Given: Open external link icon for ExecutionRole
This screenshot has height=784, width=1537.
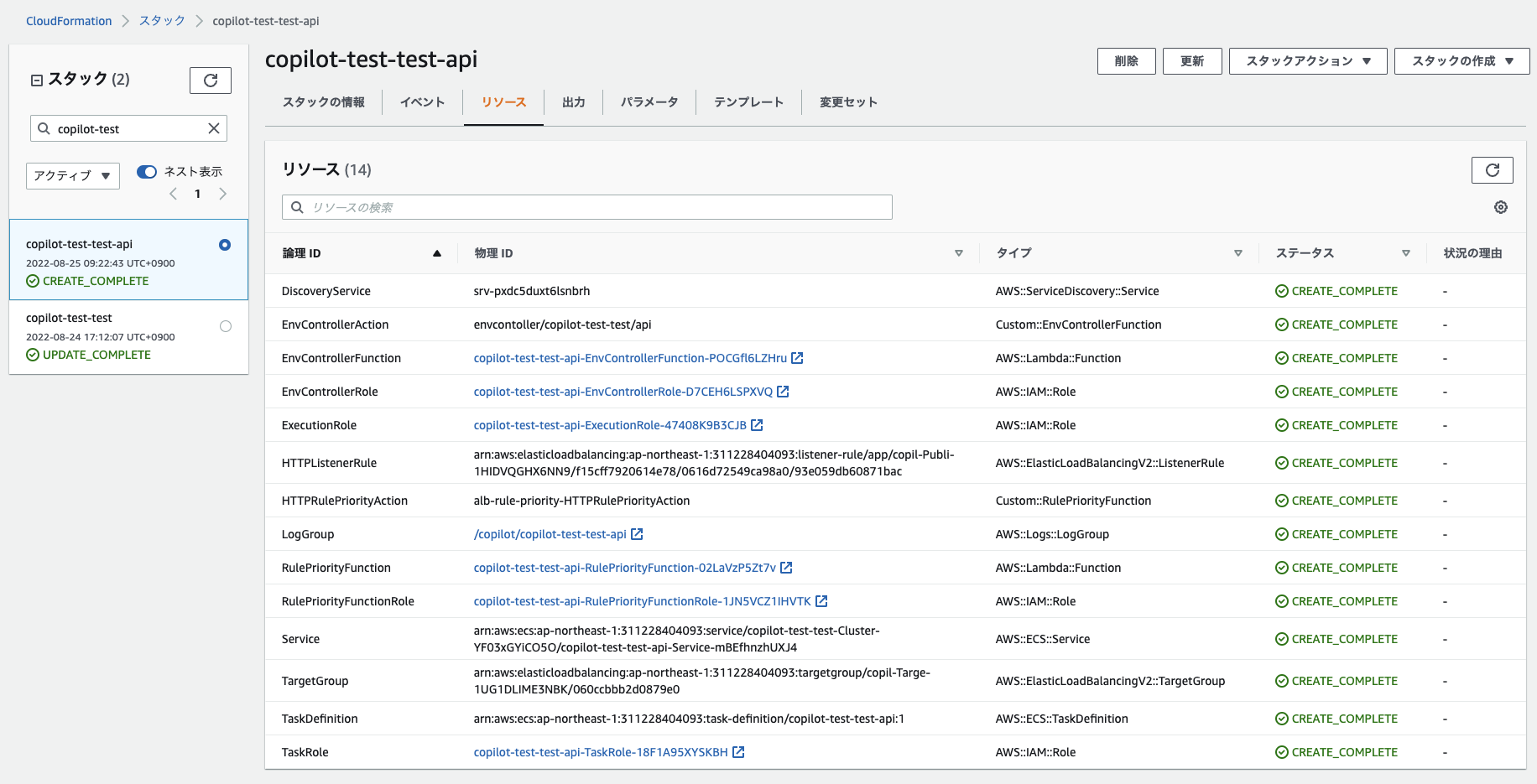Looking at the screenshot, I should 757,425.
